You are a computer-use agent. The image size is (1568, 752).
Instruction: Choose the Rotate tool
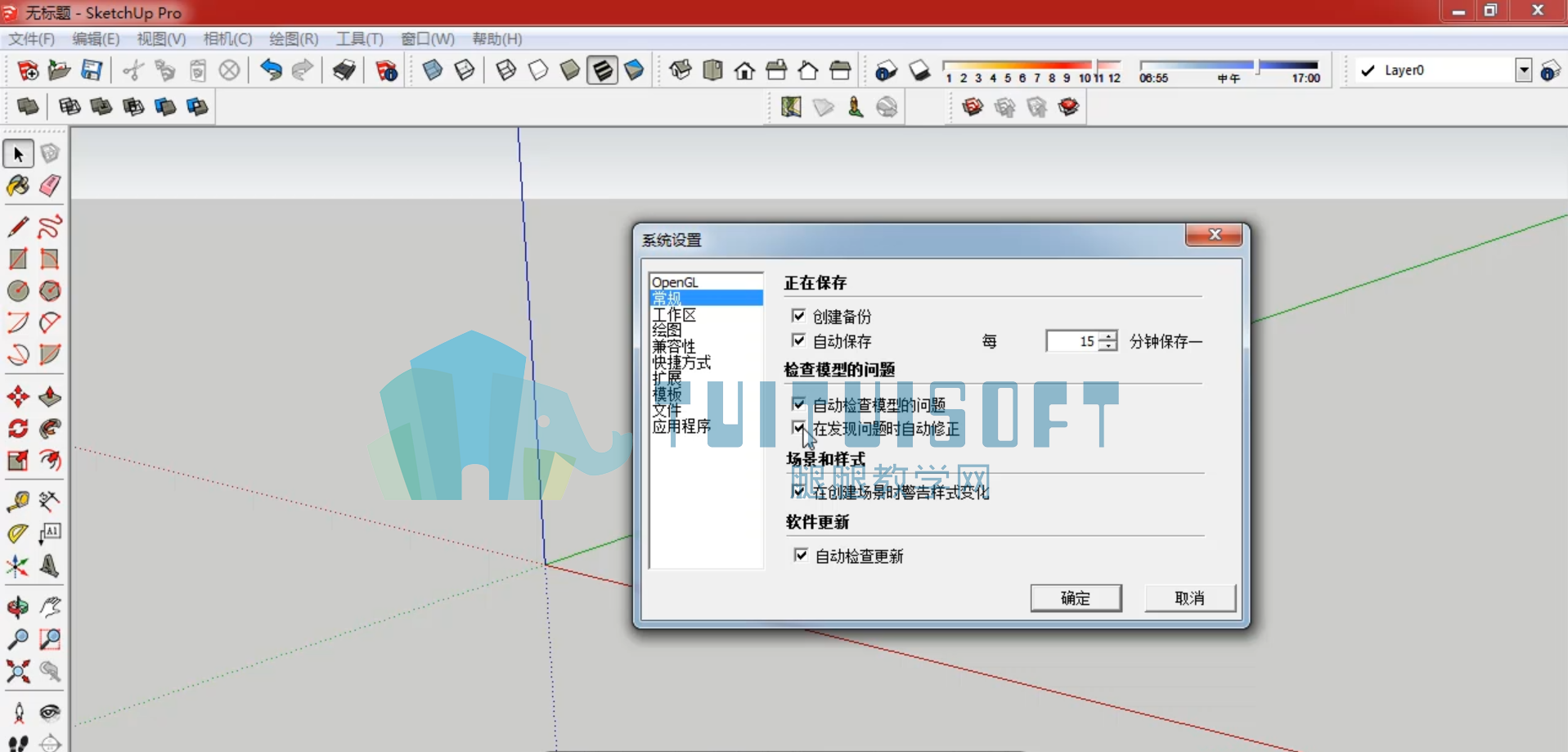pyautogui.click(x=18, y=429)
